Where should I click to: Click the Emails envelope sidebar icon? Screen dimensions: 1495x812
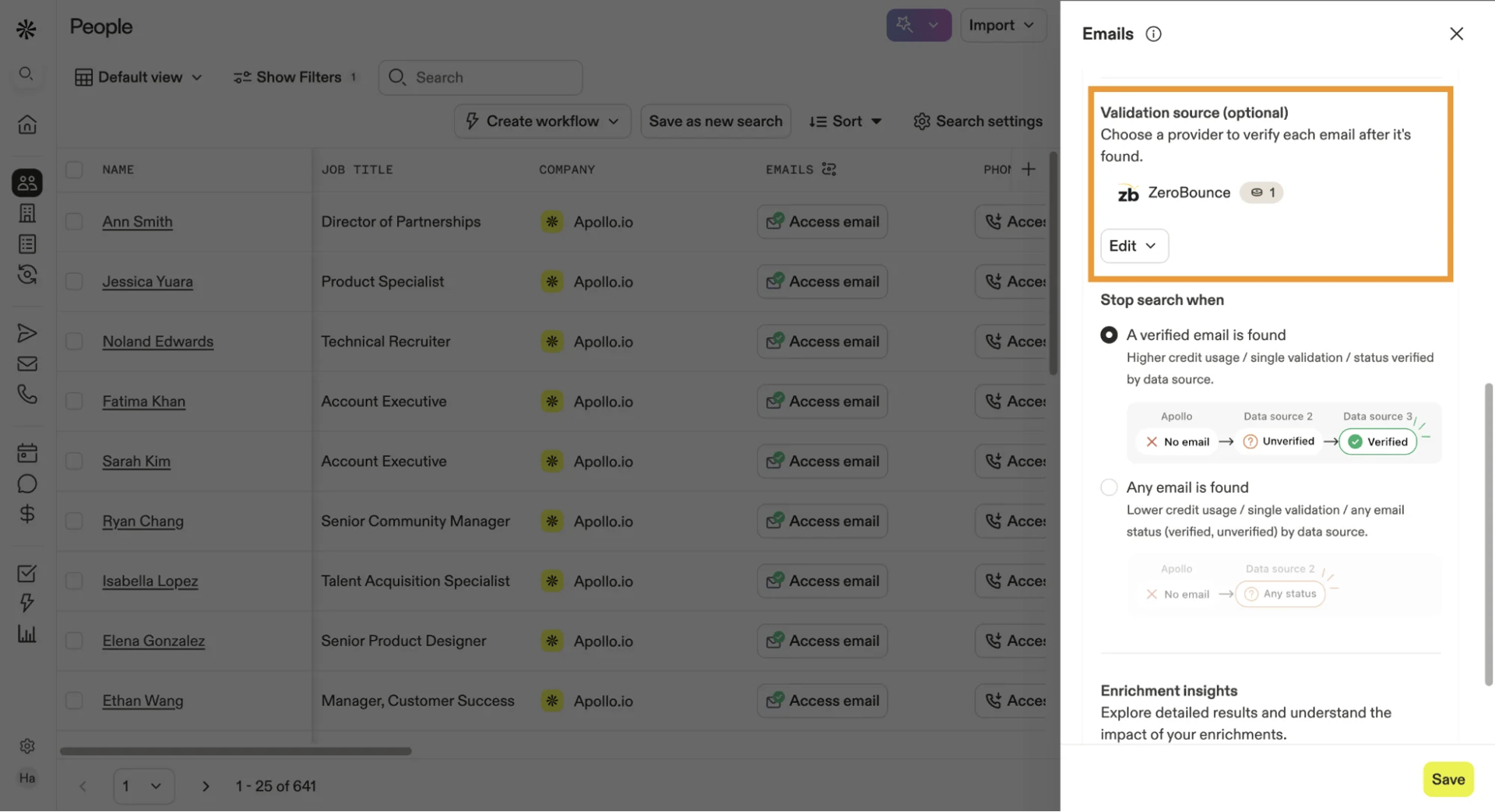[x=27, y=364]
